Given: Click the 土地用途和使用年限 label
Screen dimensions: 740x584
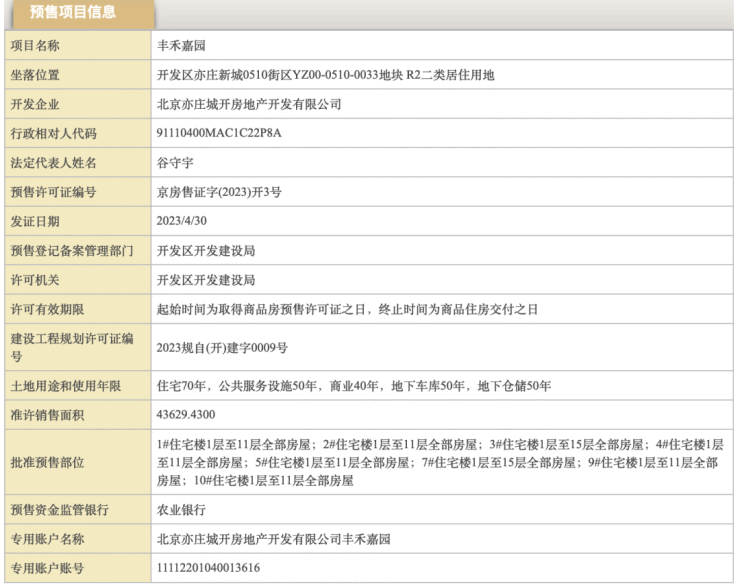Looking at the screenshot, I should point(66,385).
